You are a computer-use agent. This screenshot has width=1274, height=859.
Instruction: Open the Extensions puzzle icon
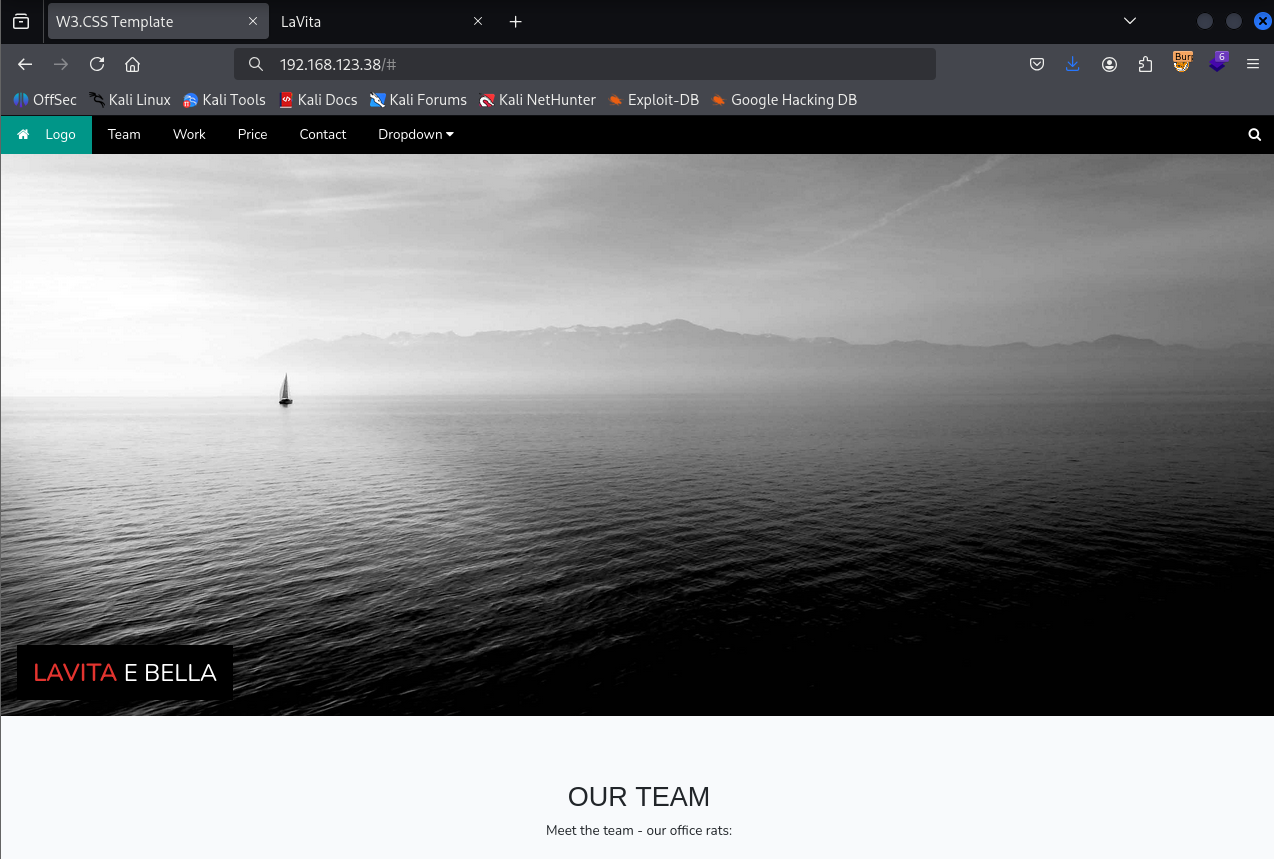(1145, 64)
